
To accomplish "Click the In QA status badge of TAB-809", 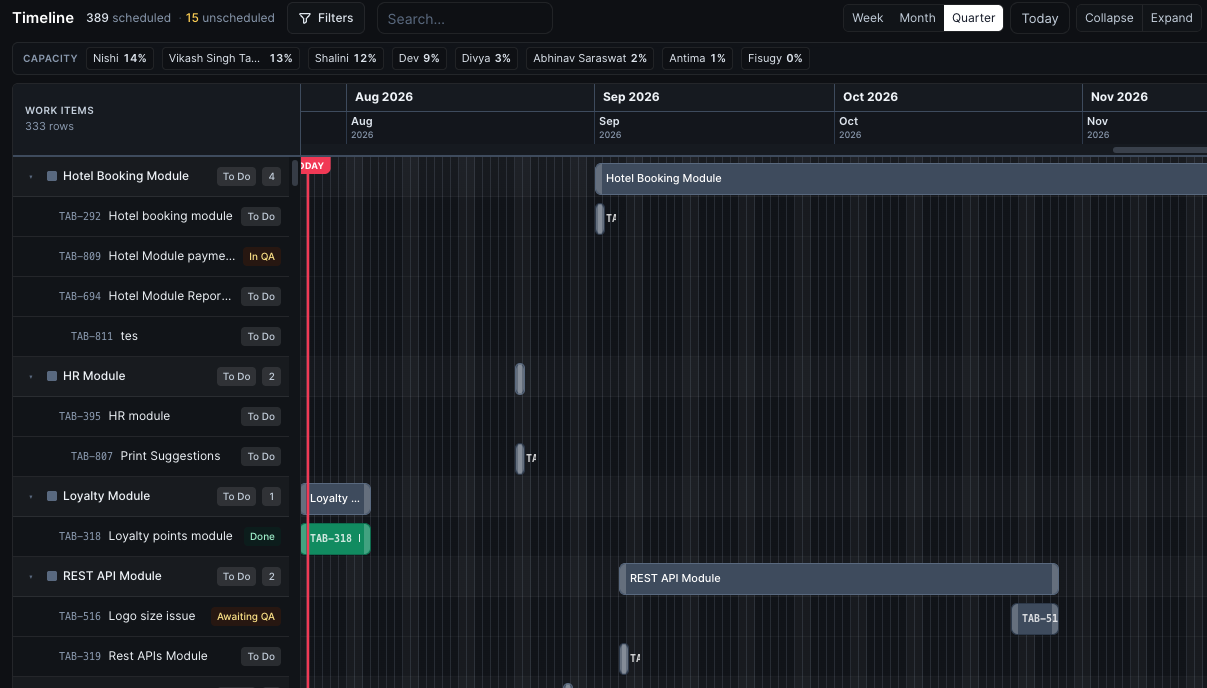I will point(261,257).
